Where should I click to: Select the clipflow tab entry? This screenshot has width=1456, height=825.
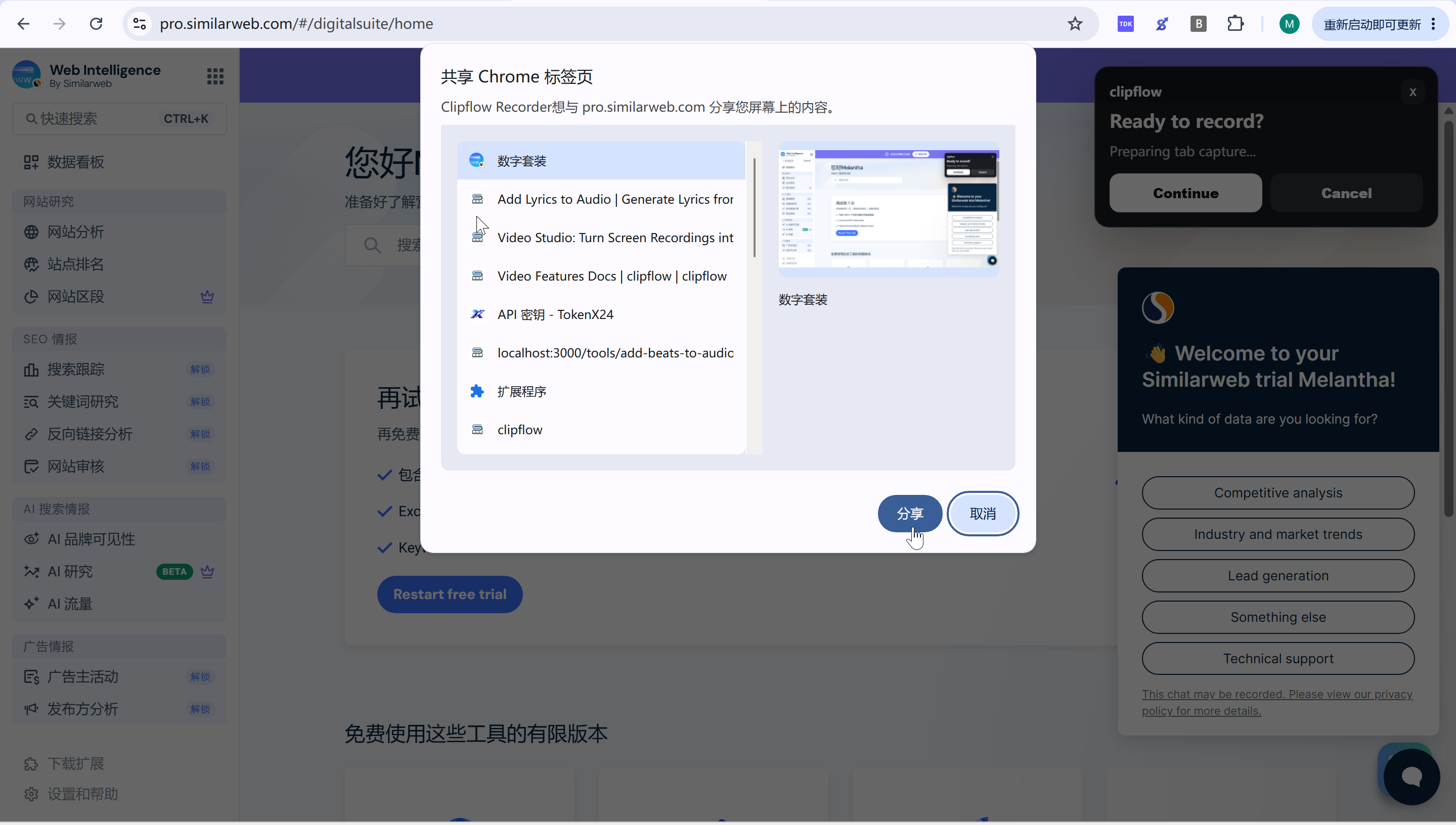[x=601, y=430]
